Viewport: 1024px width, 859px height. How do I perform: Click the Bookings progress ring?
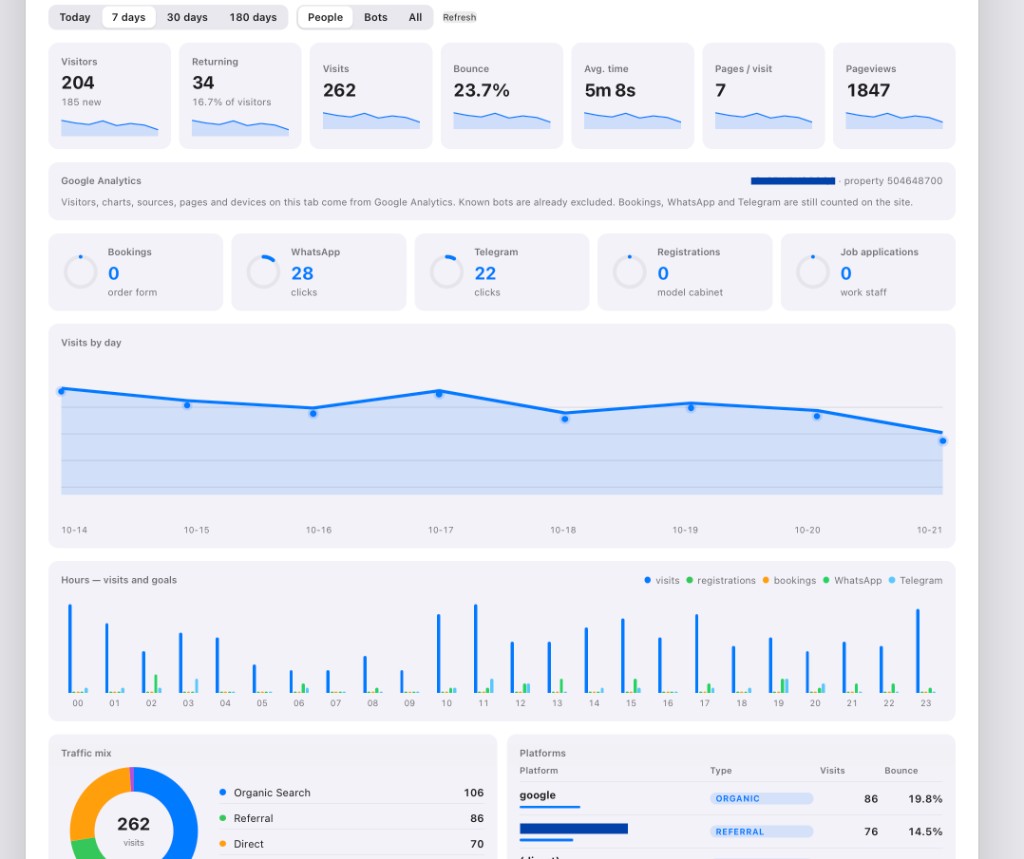click(x=80, y=272)
